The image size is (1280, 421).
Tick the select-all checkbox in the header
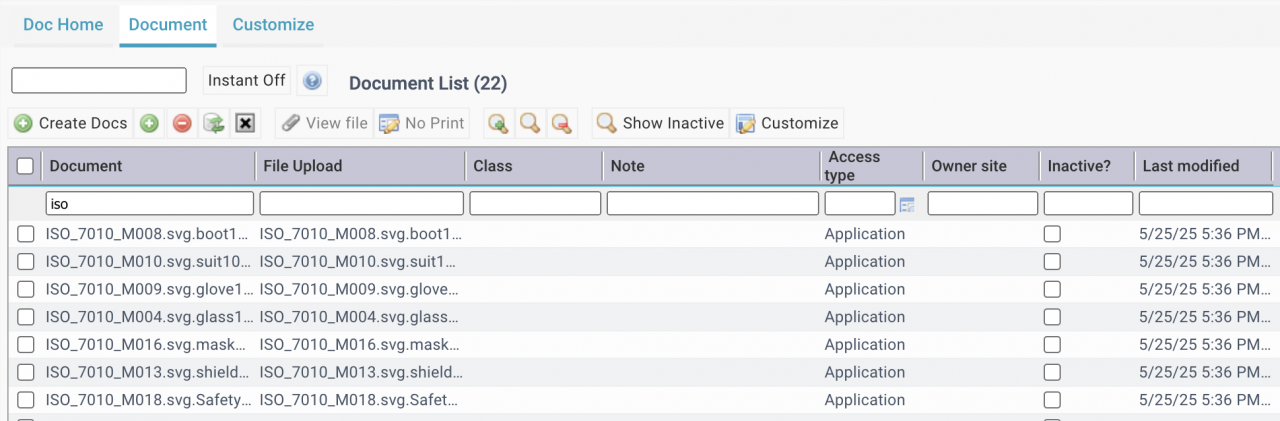(26, 166)
